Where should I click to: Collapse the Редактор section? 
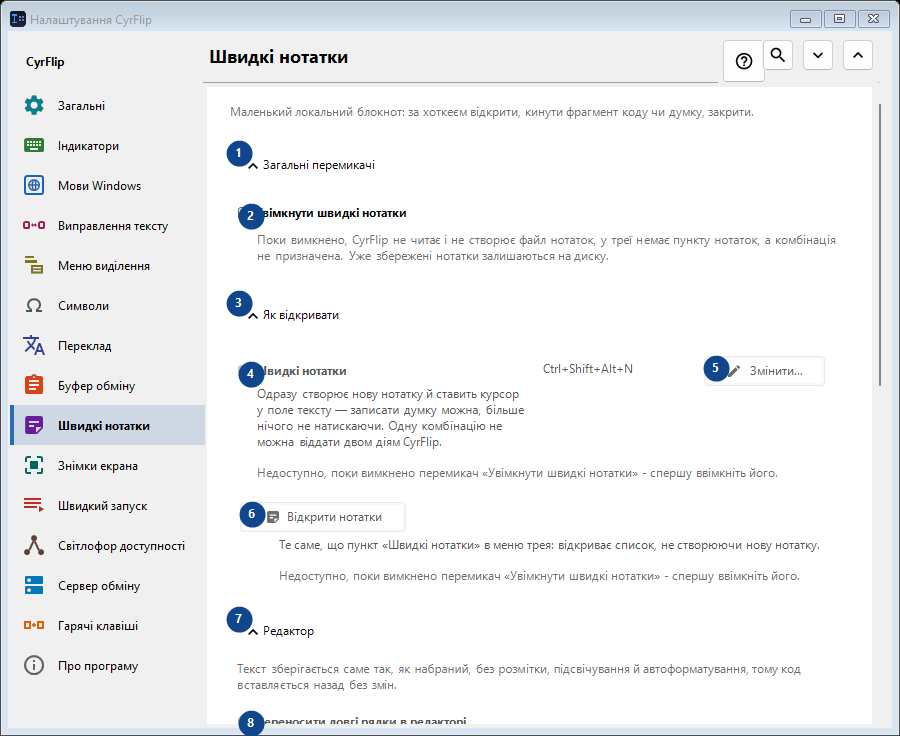[281, 631]
